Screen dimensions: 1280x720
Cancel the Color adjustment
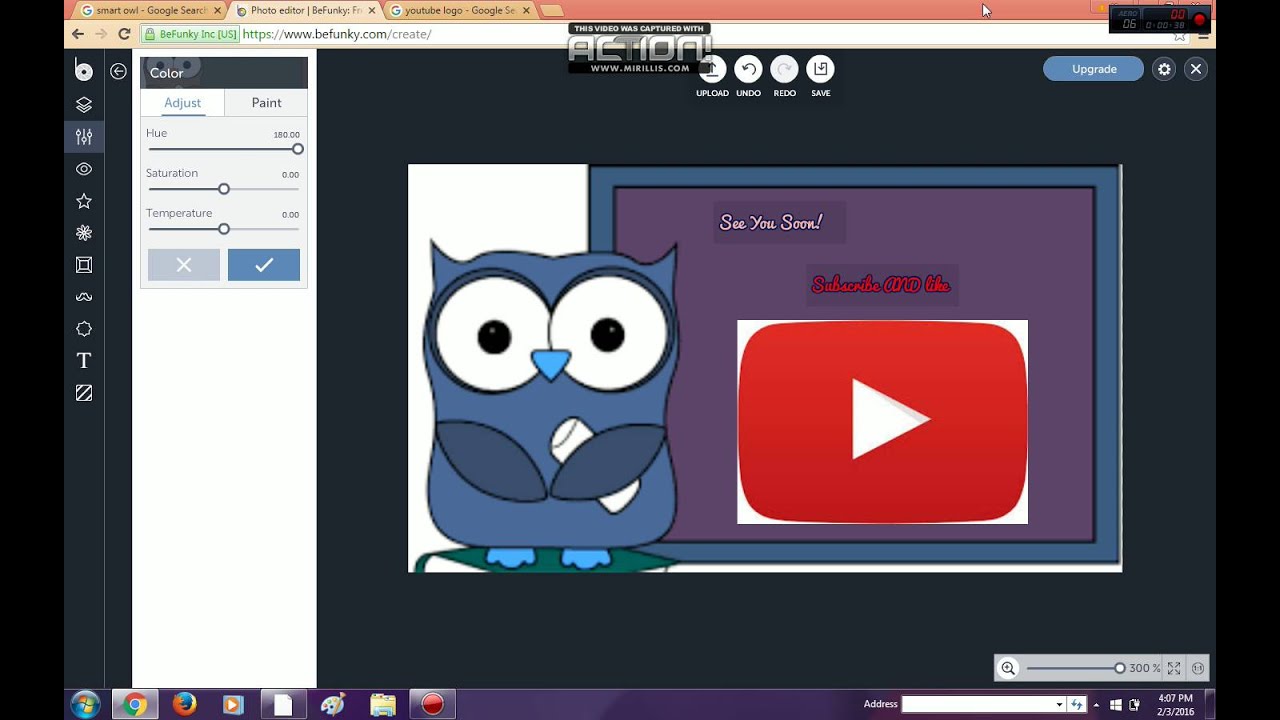click(x=184, y=265)
